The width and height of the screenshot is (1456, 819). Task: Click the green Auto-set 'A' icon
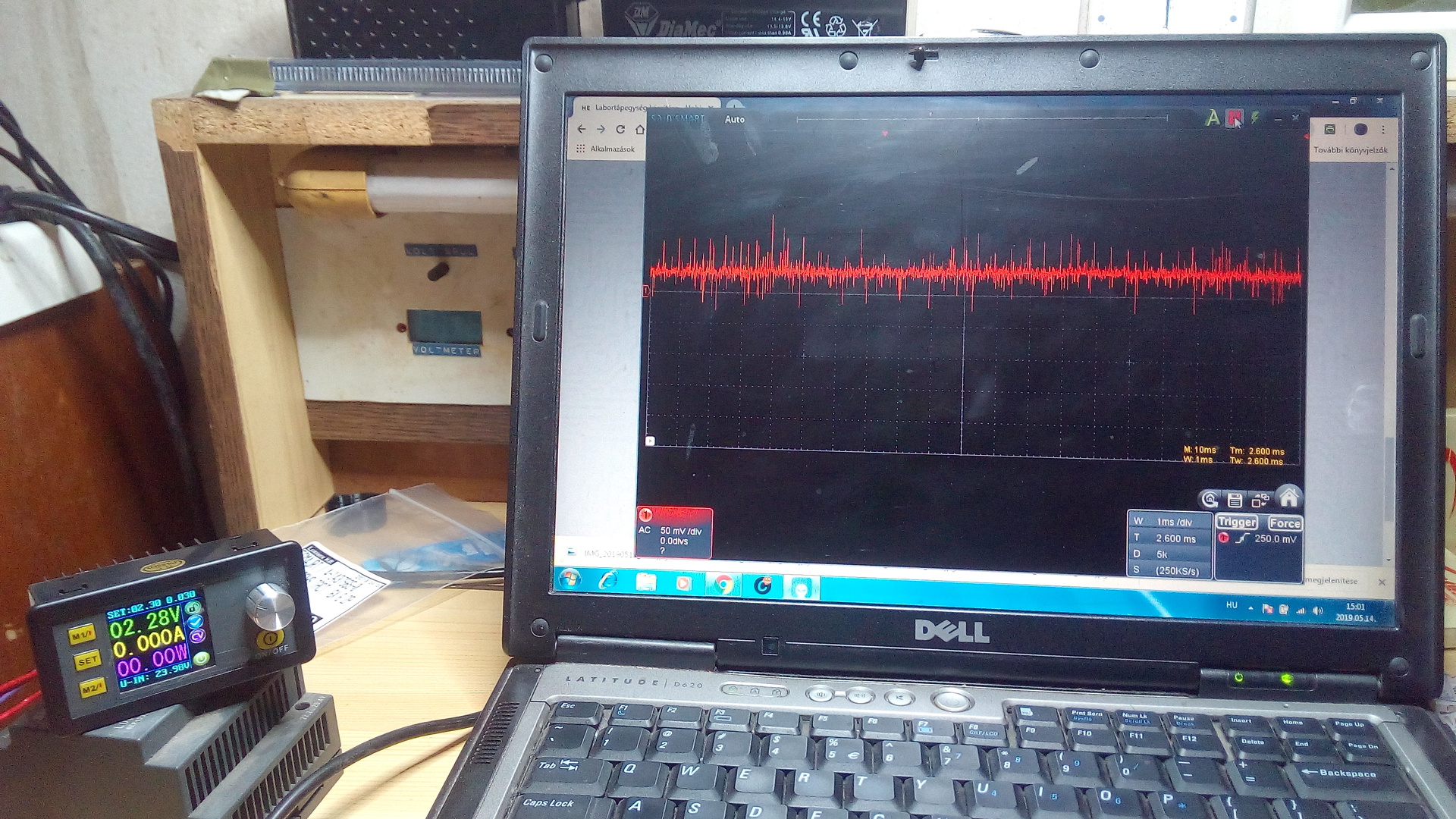click(x=1213, y=118)
